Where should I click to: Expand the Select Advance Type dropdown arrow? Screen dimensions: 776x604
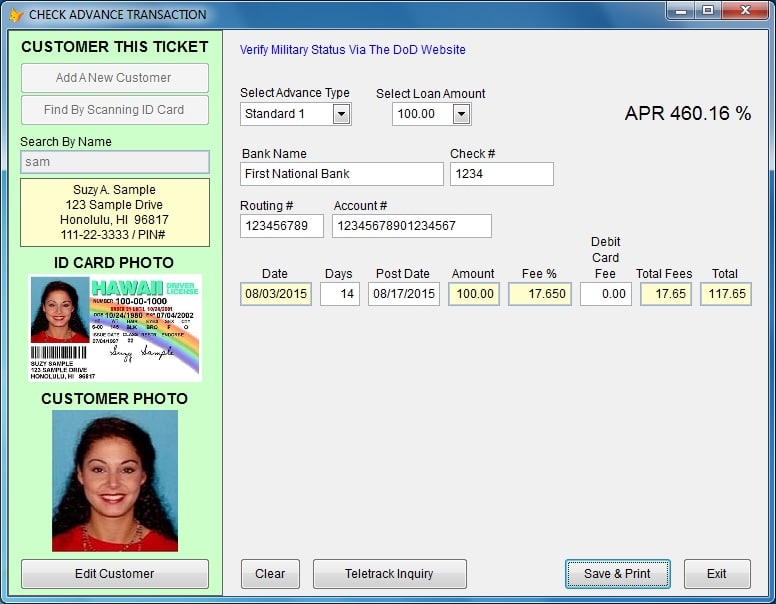(341, 114)
